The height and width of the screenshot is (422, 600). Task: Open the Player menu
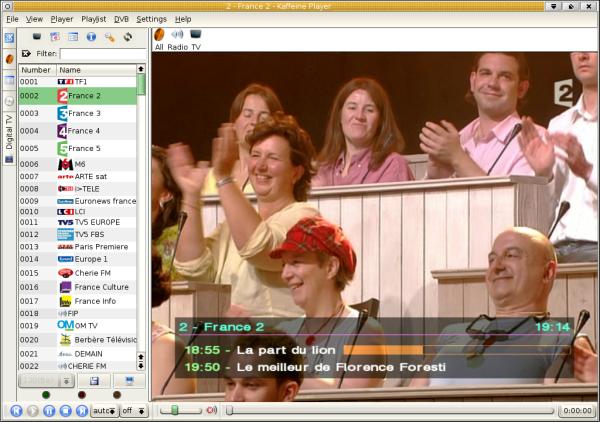pos(62,19)
